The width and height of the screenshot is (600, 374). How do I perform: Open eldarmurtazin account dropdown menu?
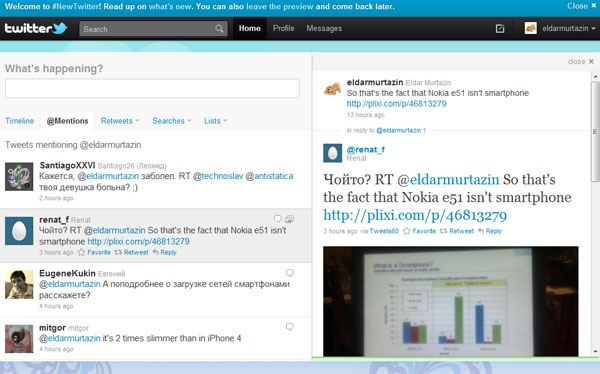point(569,28)
